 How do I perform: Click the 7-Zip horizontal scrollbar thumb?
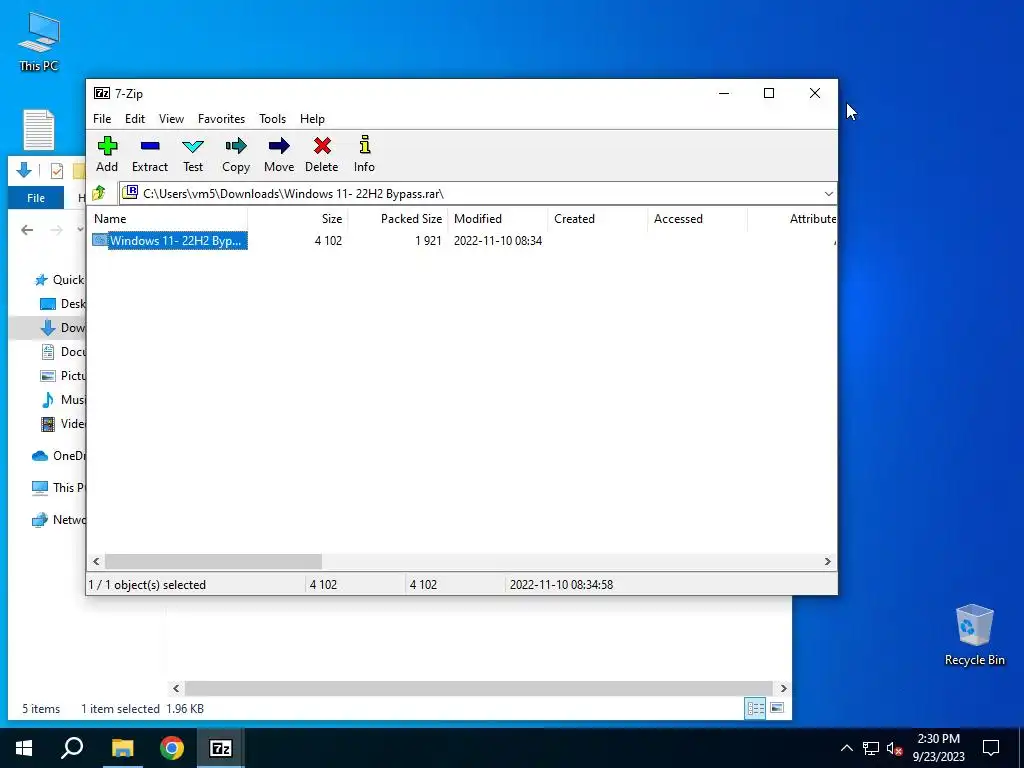pos(214,562)
